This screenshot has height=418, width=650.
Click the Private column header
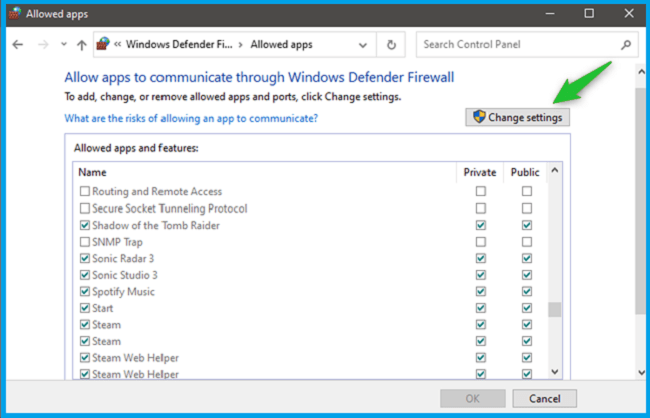(480, 172)
